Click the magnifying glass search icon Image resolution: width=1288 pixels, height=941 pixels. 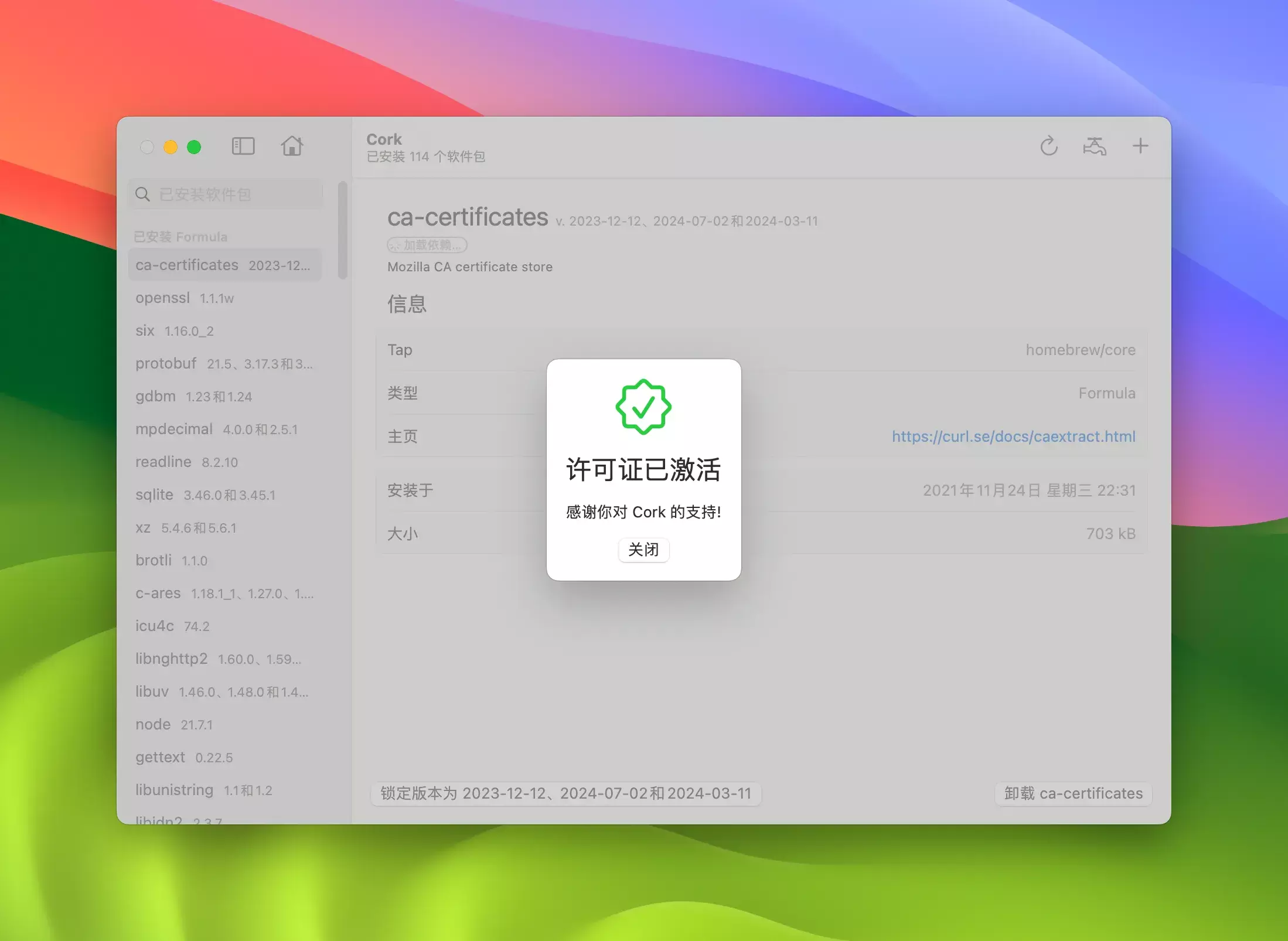(x=142, y=194)
